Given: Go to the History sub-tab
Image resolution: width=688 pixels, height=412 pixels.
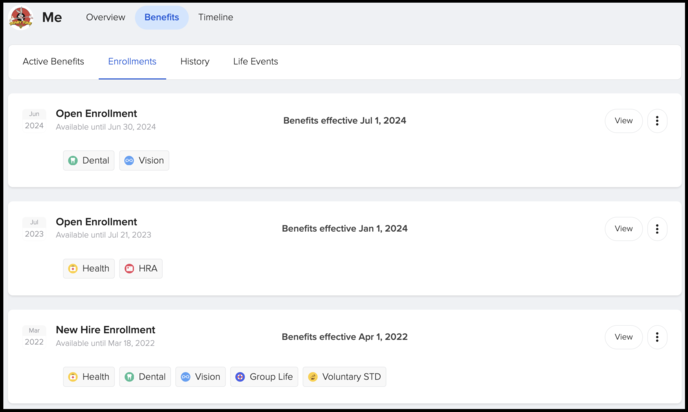Looking at the screenshot, I should (195, 61).
